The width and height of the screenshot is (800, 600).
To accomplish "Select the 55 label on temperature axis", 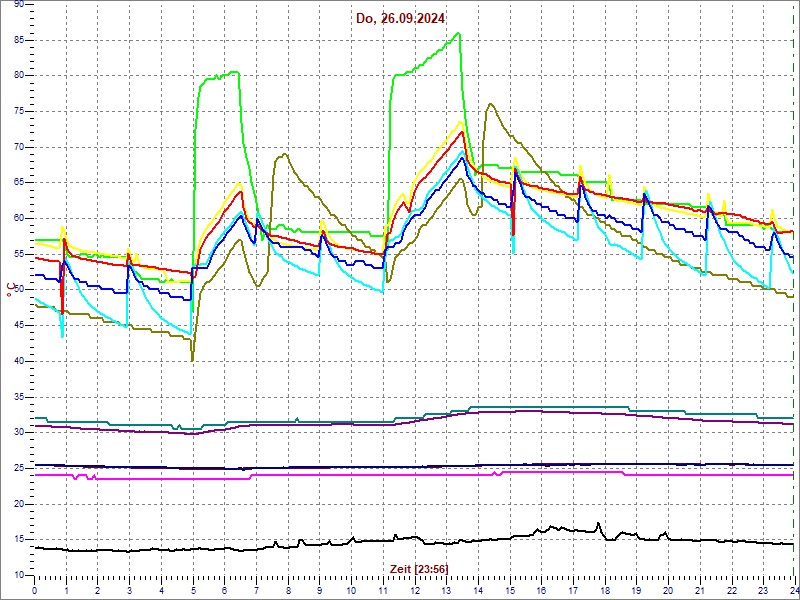I will click(x=19, y=254).
